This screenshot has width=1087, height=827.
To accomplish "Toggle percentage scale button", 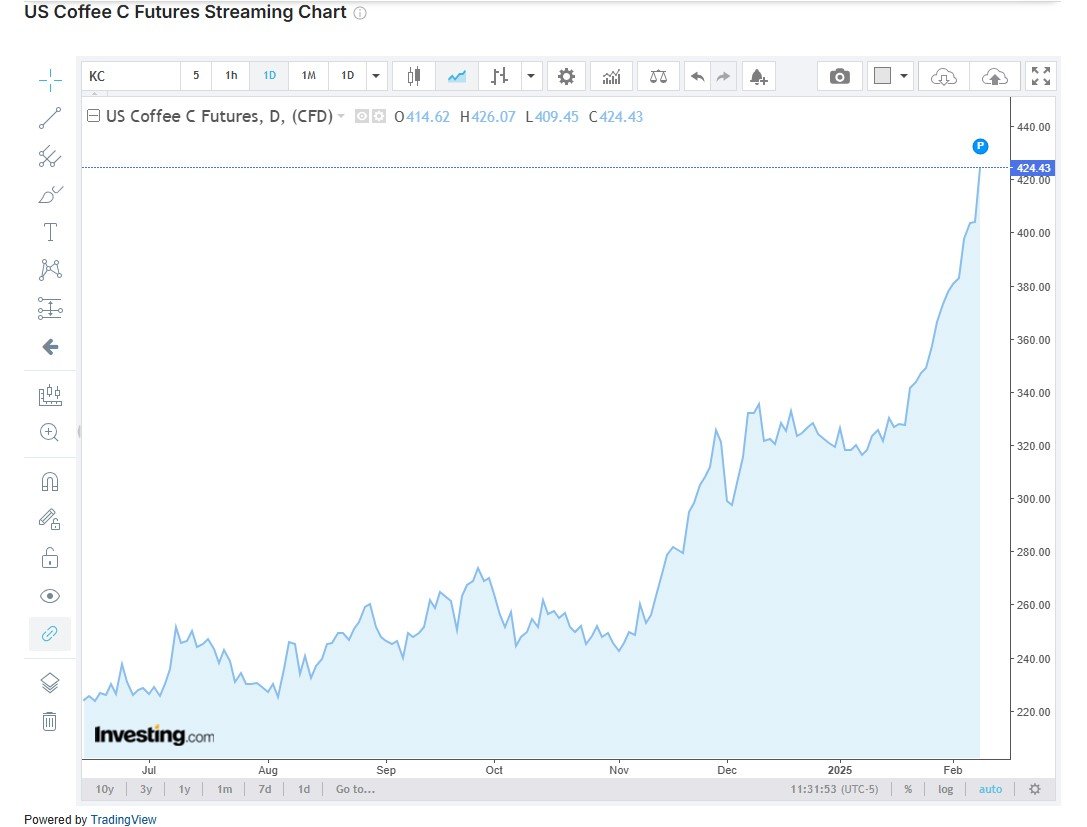I will [908, 789].
